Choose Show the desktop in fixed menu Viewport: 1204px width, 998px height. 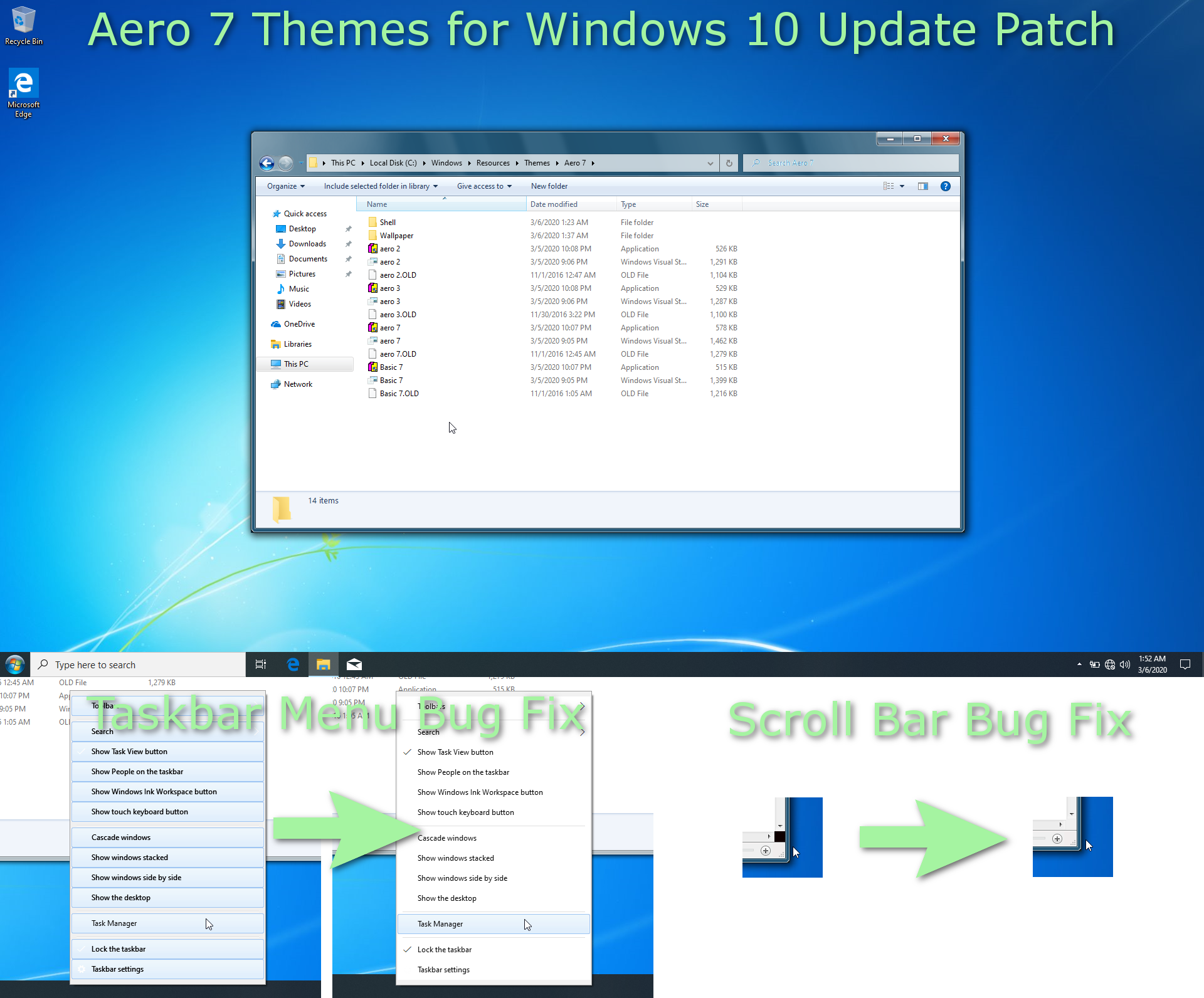tap(494, 898)
